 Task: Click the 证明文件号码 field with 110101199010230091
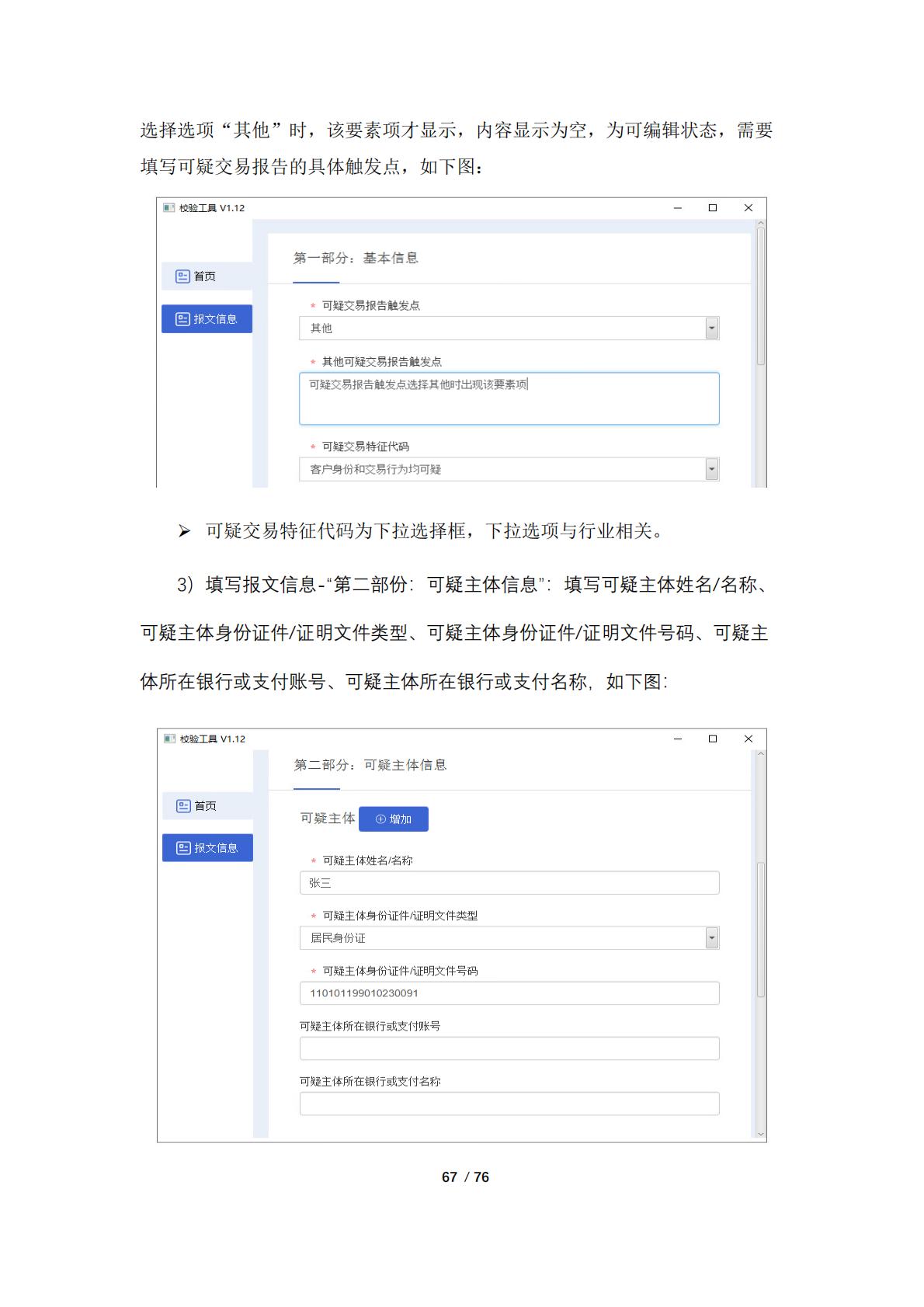509,993
